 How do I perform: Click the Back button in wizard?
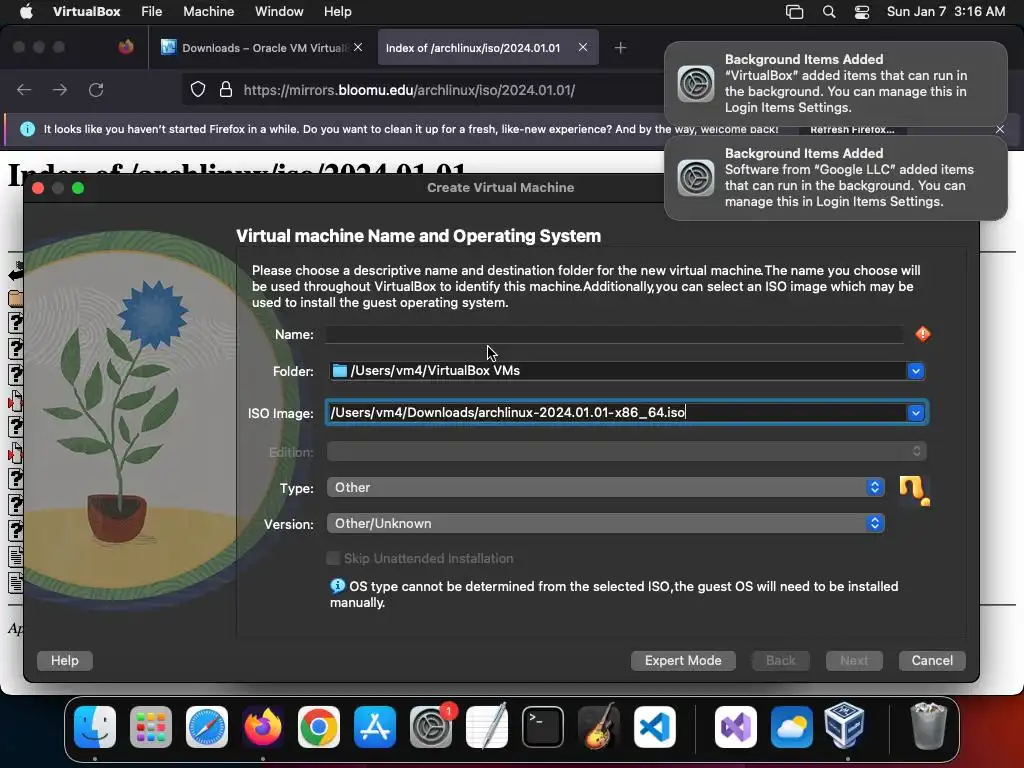click(x=780, y=660)
